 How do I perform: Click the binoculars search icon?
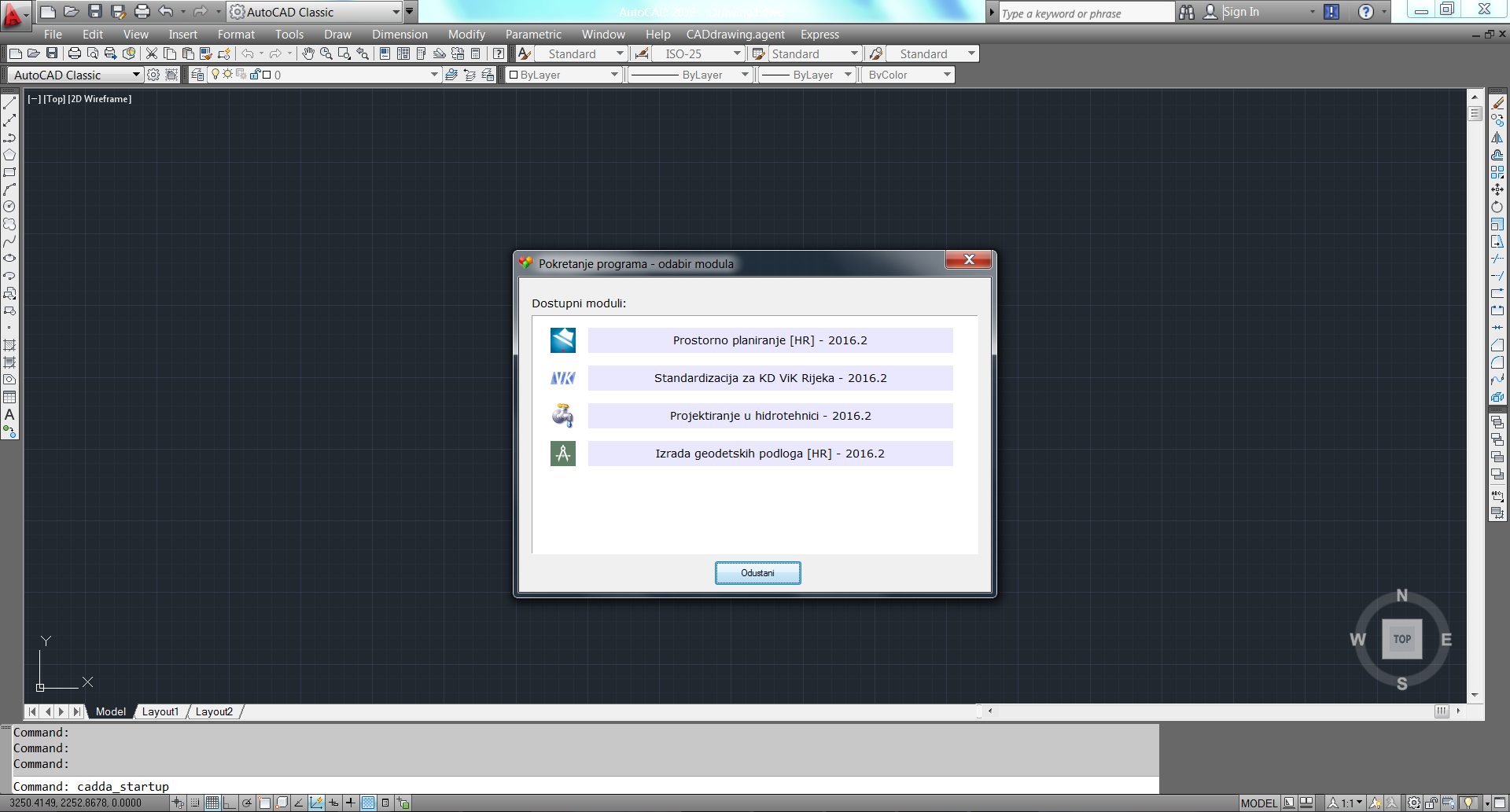(x=1187, y=12)
